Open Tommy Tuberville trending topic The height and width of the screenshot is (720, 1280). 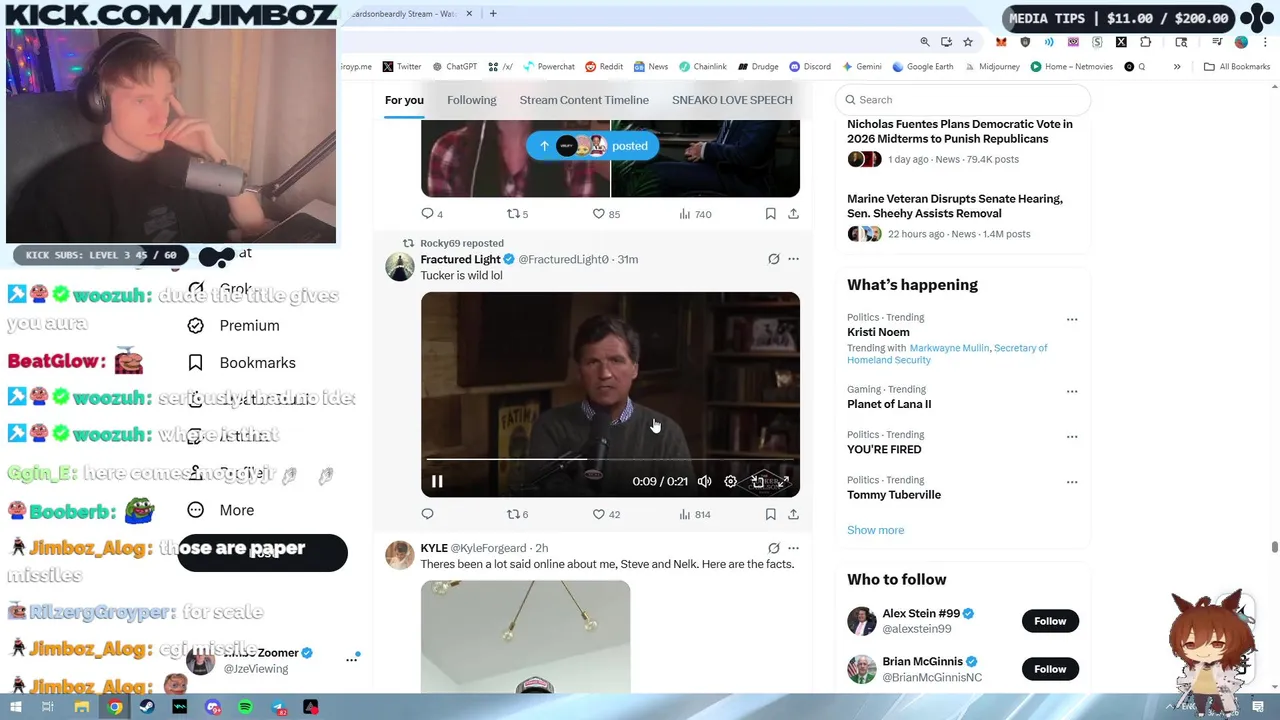pos(894,495)
